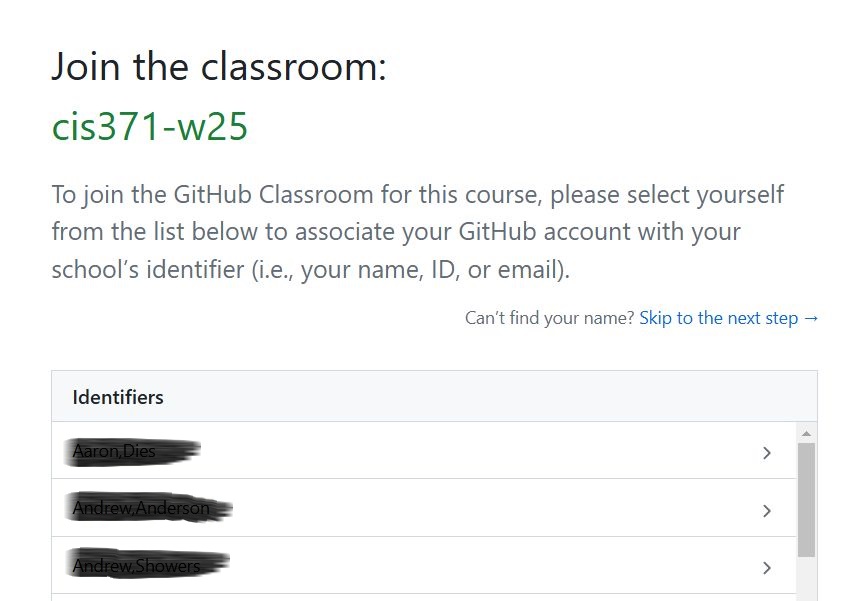Choose the Andrew,Showers identifier entry
Screen dimensions: 853x601
(x=424, y=566)
